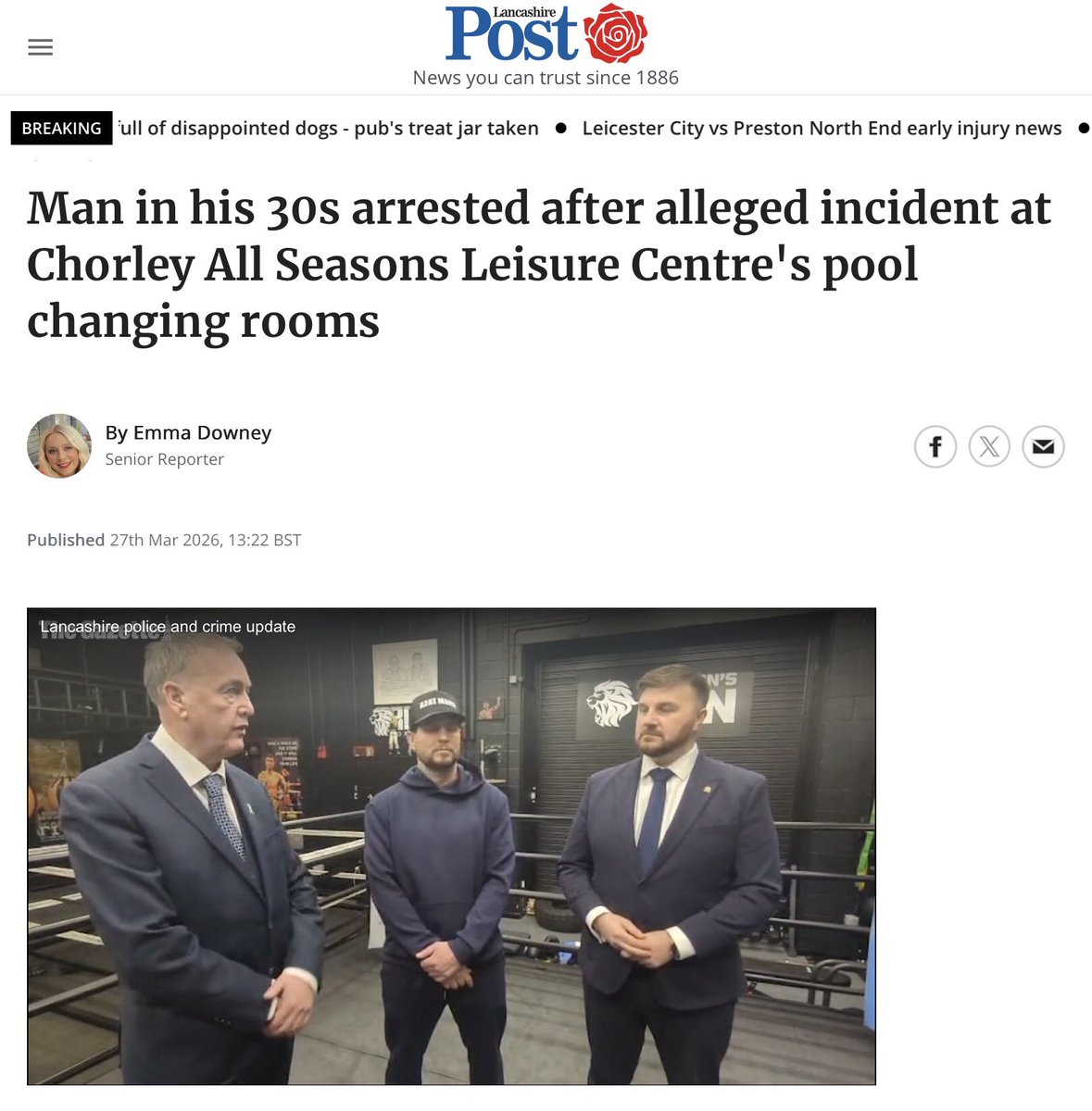This screenshot has height=1111, width=1092.
Task: Click the article headline about Chorley arrest
Action: coord(538,265)
